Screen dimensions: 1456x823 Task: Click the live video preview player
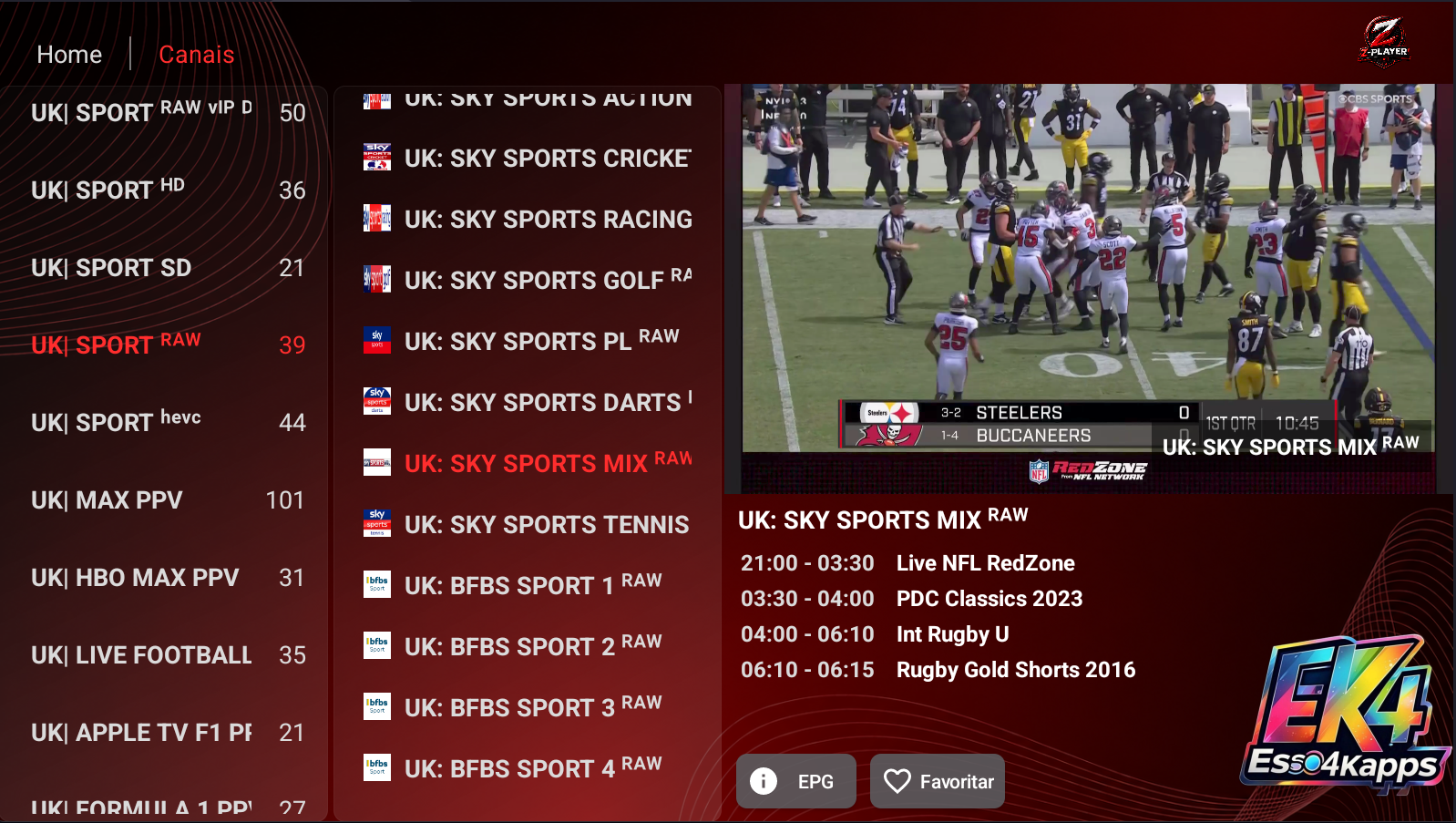pos(1089,288)
